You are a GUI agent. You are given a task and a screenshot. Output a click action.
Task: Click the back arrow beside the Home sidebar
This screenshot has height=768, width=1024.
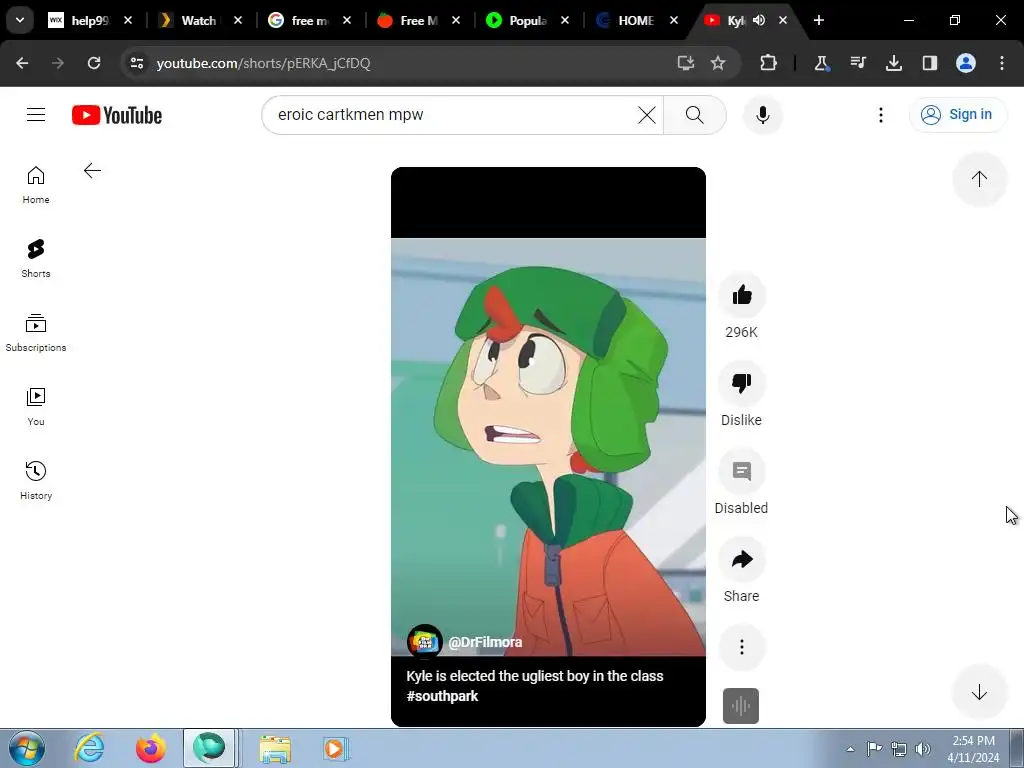[92, 171]
